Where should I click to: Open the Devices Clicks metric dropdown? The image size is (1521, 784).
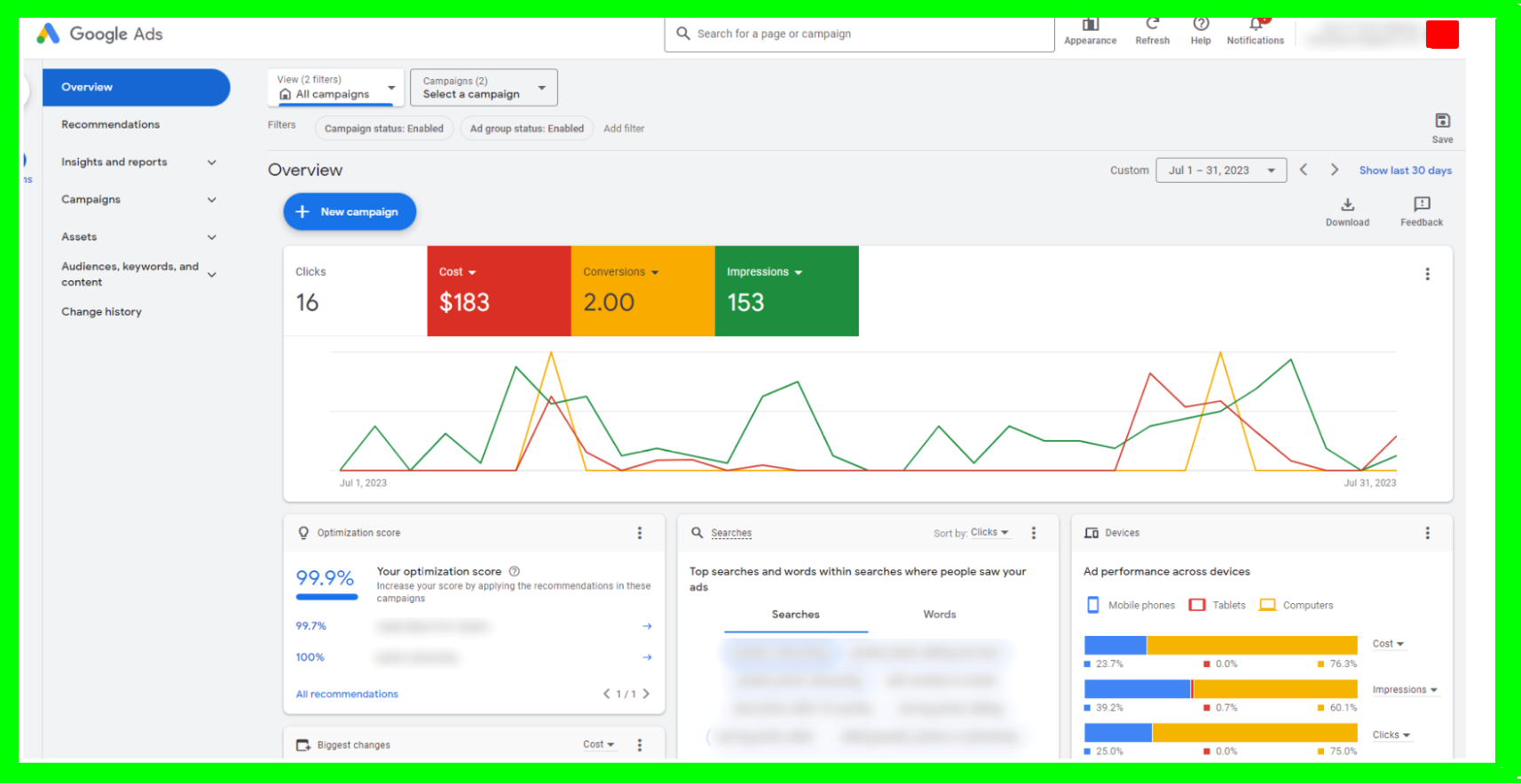tap(1391, 735)
